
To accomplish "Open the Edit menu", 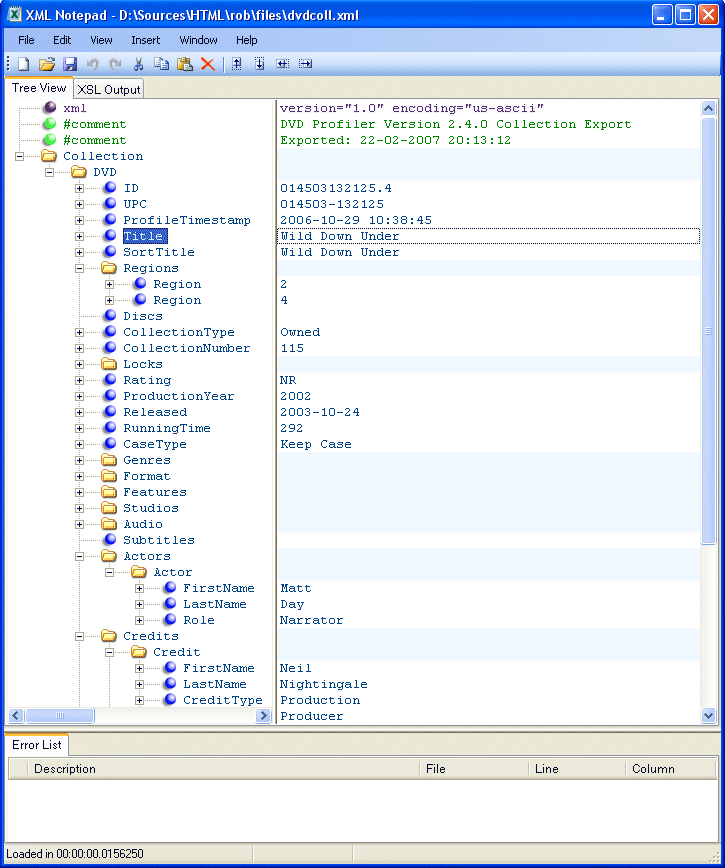I will [x=62, y=40].
